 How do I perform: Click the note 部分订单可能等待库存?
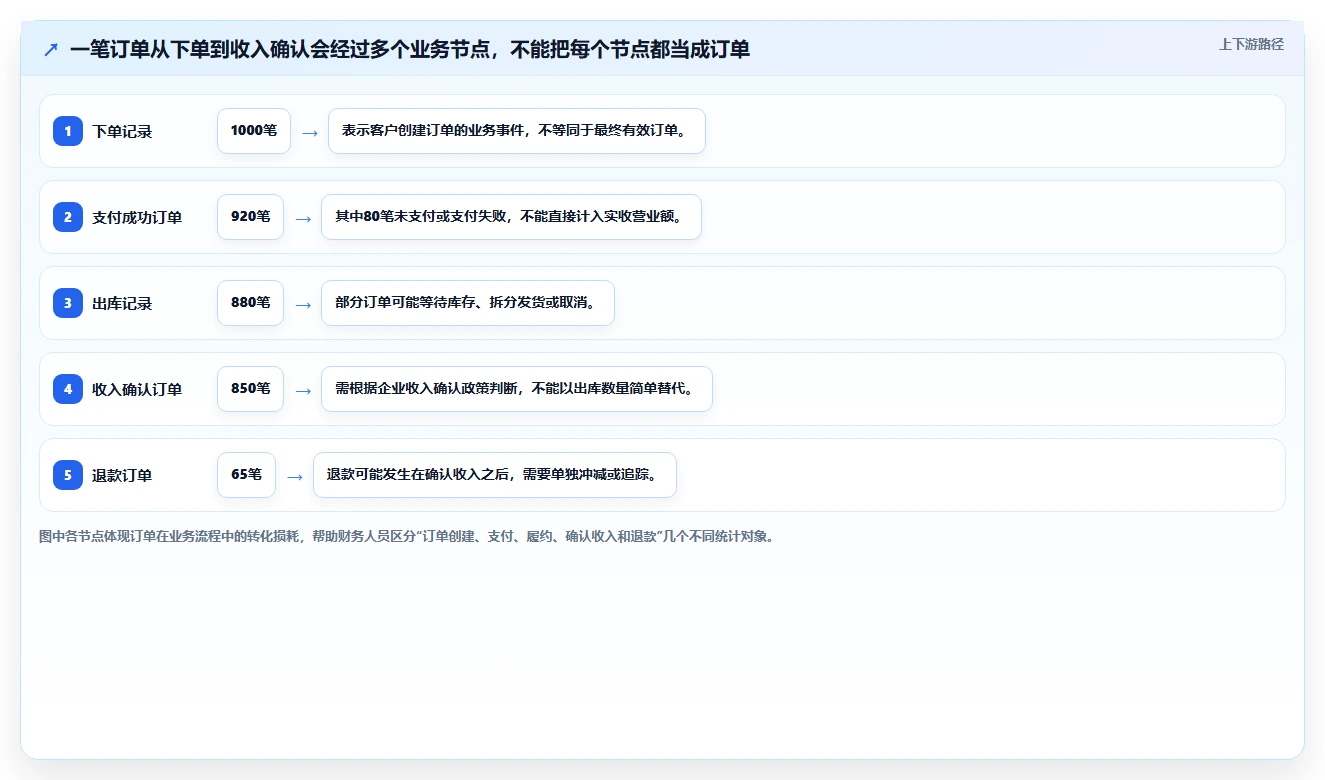point(467,303)
